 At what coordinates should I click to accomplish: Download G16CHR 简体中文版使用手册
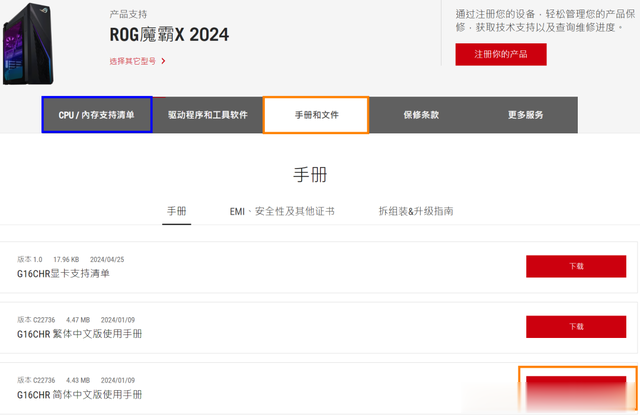click(x=576, y=392)
